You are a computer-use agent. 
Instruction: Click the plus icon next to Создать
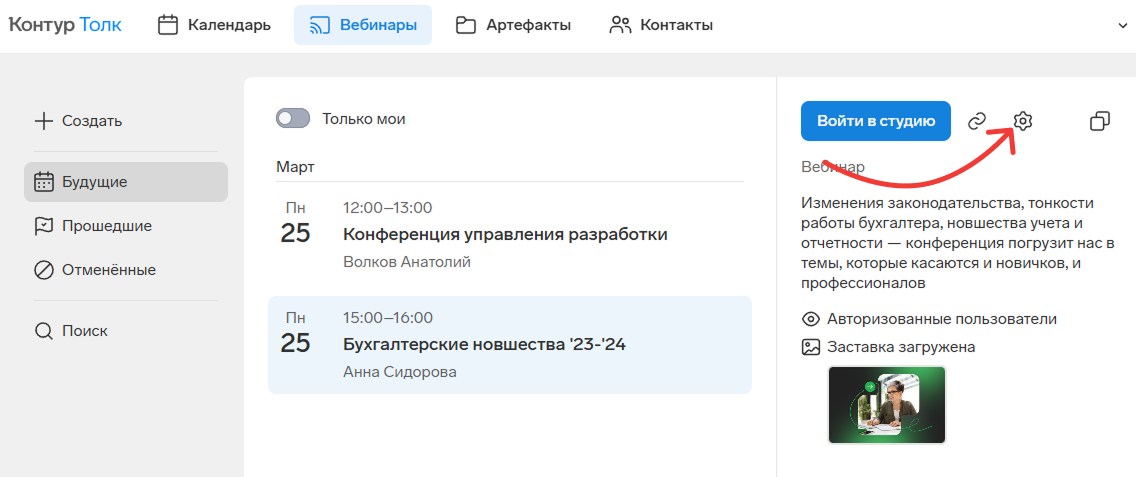44,121
